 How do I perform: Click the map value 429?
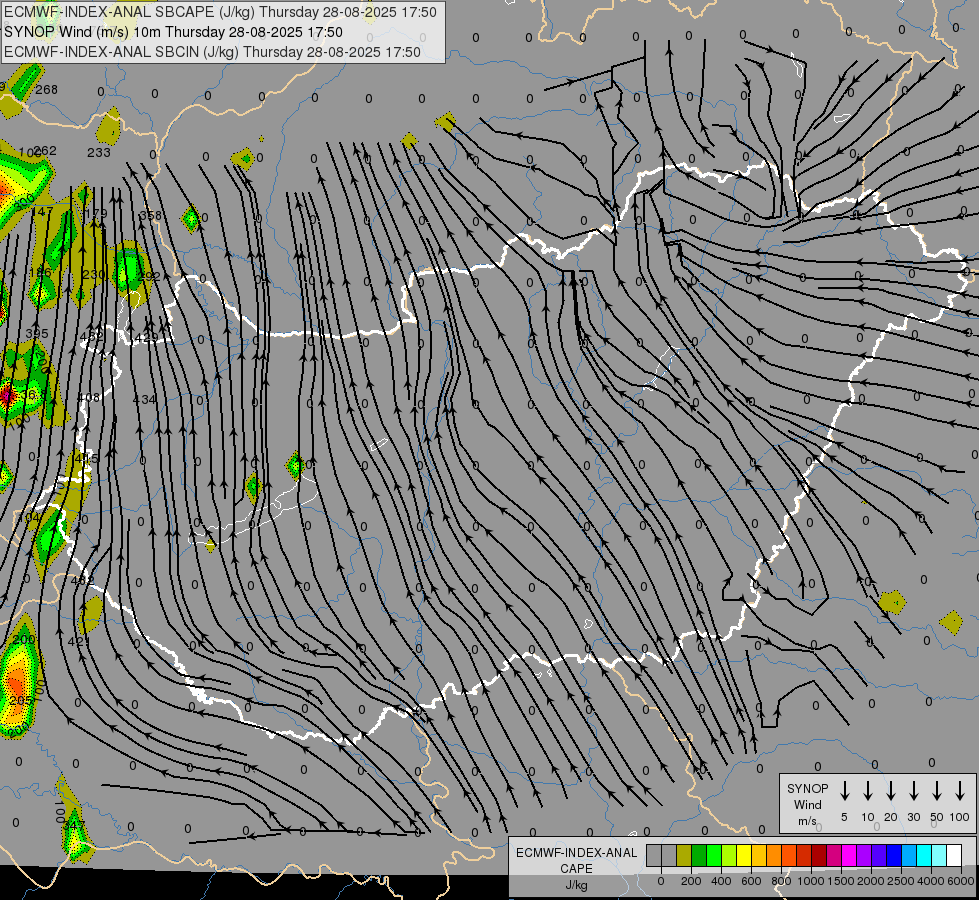147,337
